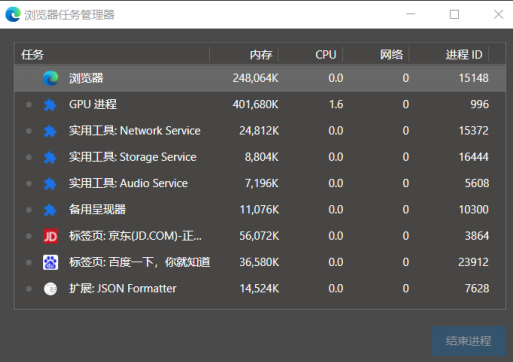This screenshot has height=362, width=513.
Task: Select the 浏览器 task name
Action: (x=86, y=78)
